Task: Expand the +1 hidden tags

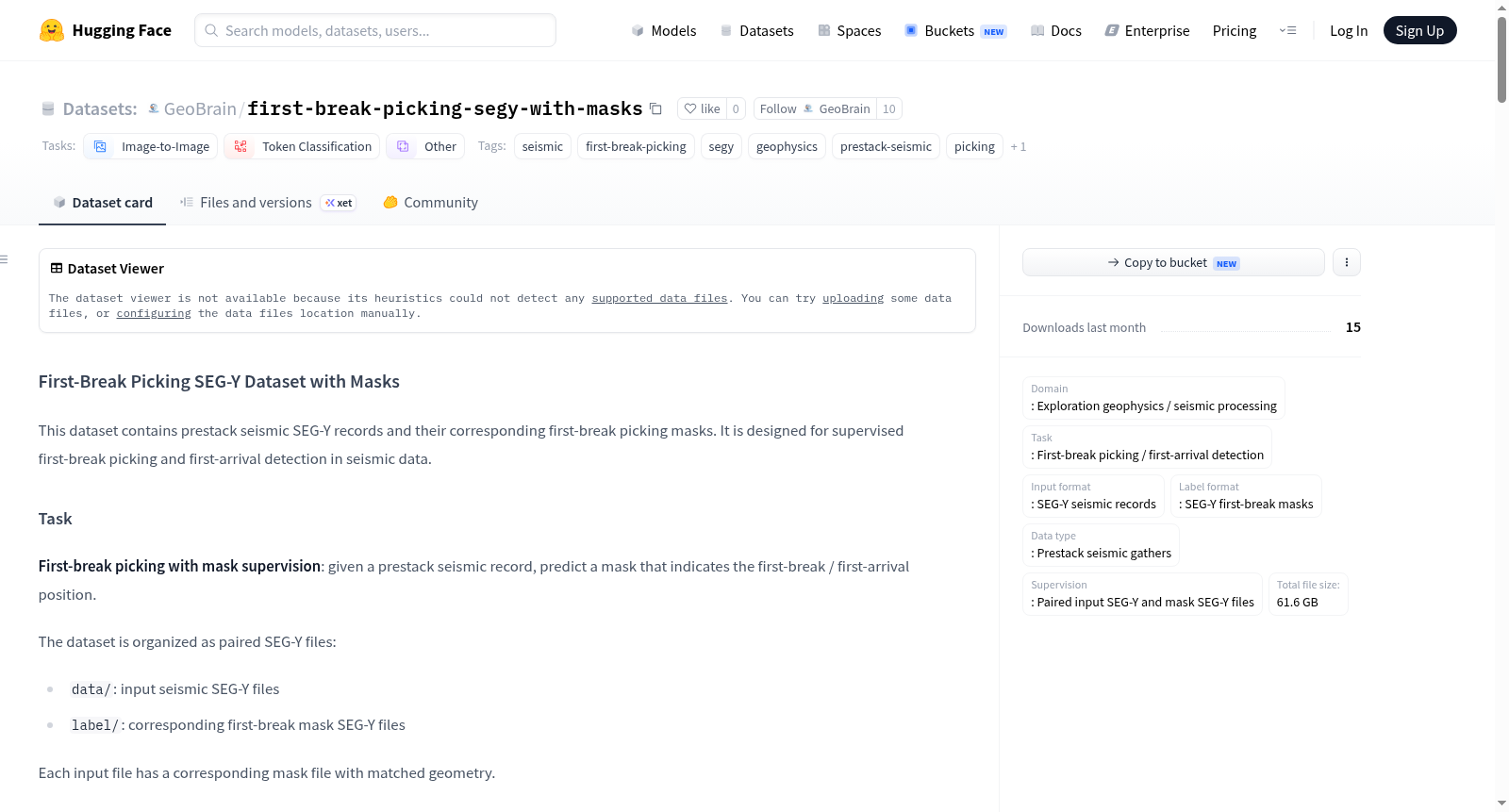Action: click(x=1018, y=146)
